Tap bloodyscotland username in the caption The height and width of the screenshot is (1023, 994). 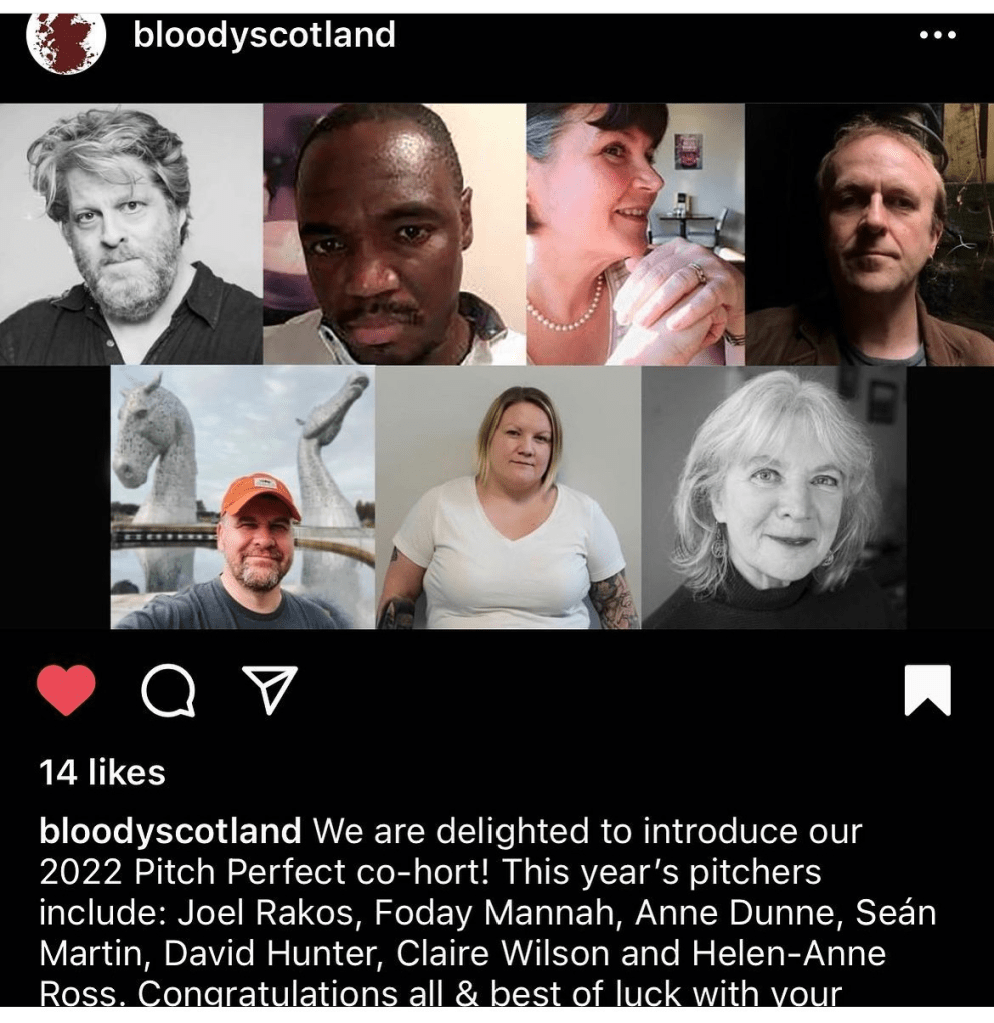pos(170,831)
